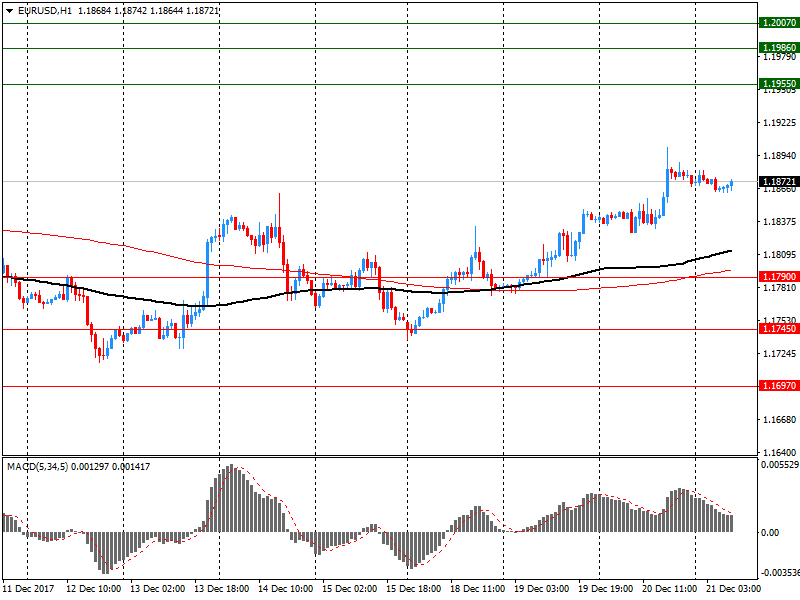This screenshot has width=800, height=600.
Task: Click the 12 Dec 10:00 time label
Action: coord(94,589)
